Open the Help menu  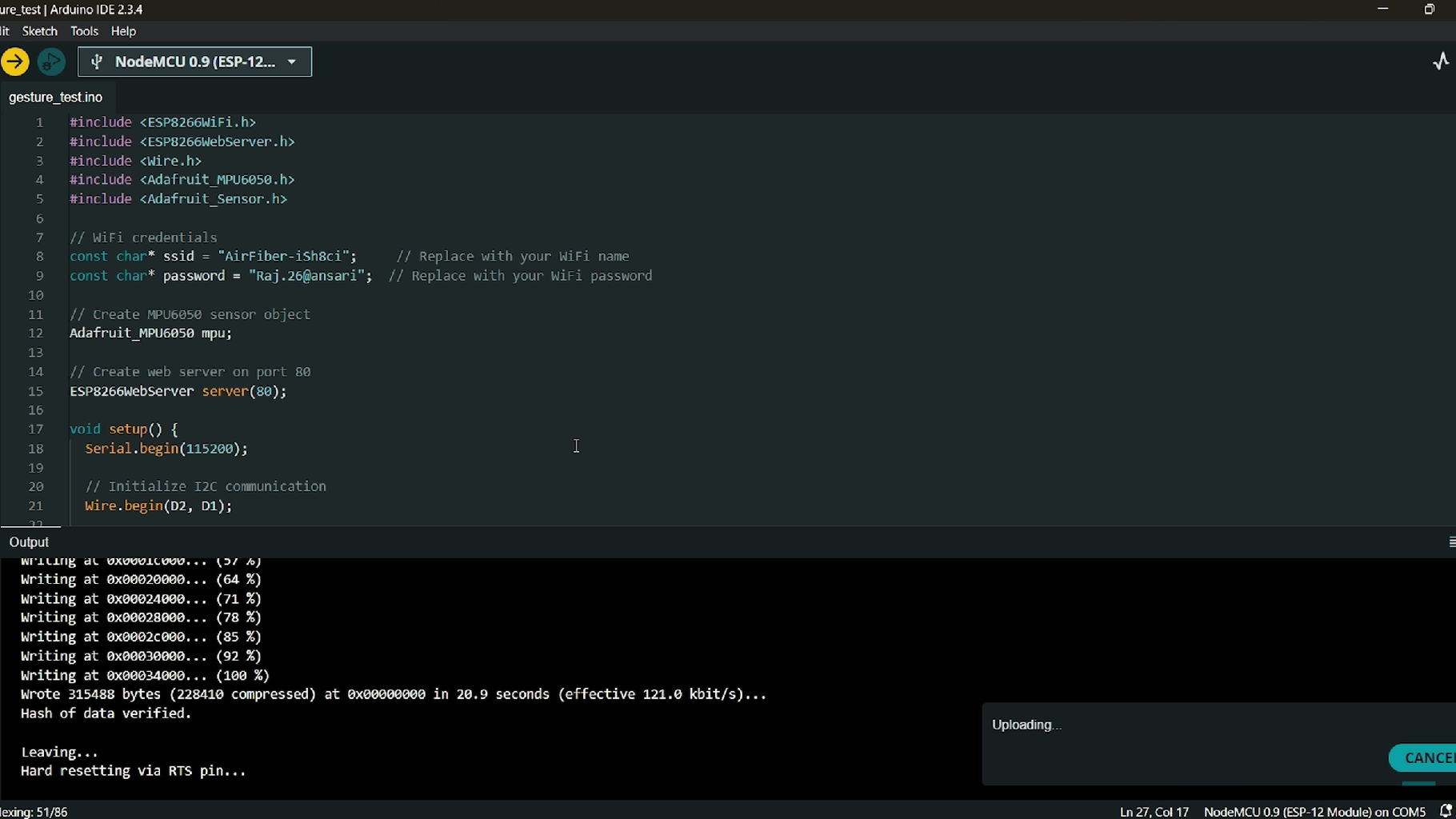pyautogui.click(x=123, y=31)
